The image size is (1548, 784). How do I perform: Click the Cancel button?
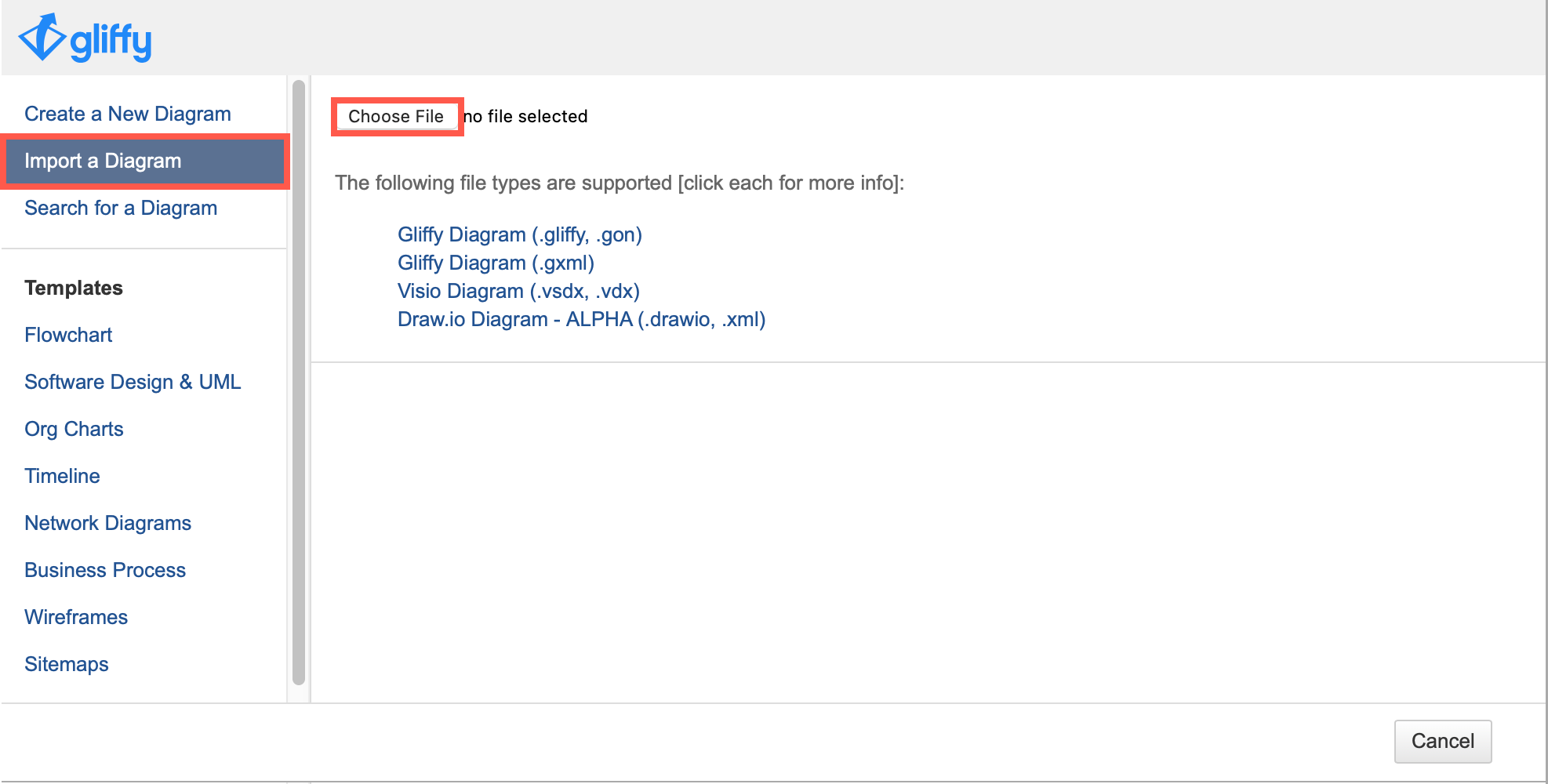pos(1442,741)
